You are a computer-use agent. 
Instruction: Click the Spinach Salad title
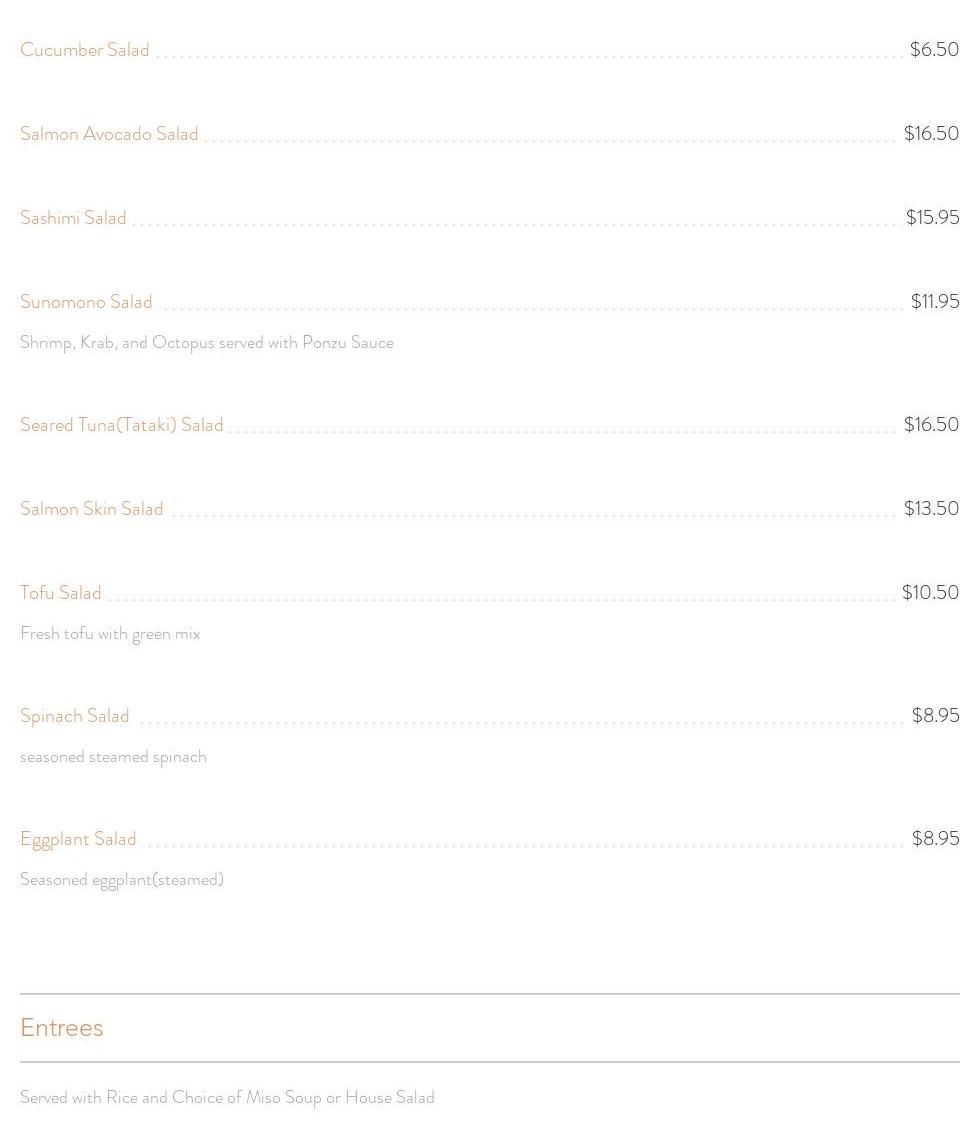[75, 717]
